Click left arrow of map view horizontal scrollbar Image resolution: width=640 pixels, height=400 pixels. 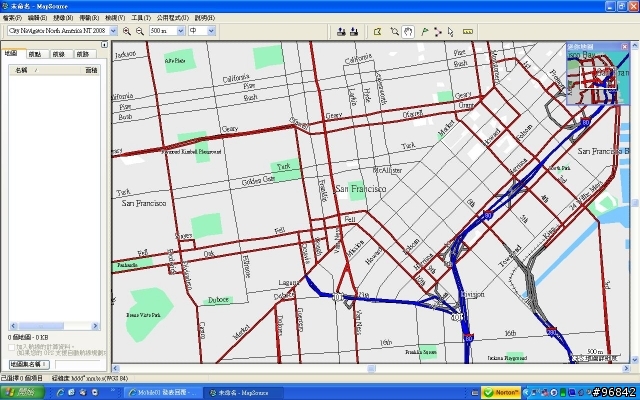tap(116, 368)
